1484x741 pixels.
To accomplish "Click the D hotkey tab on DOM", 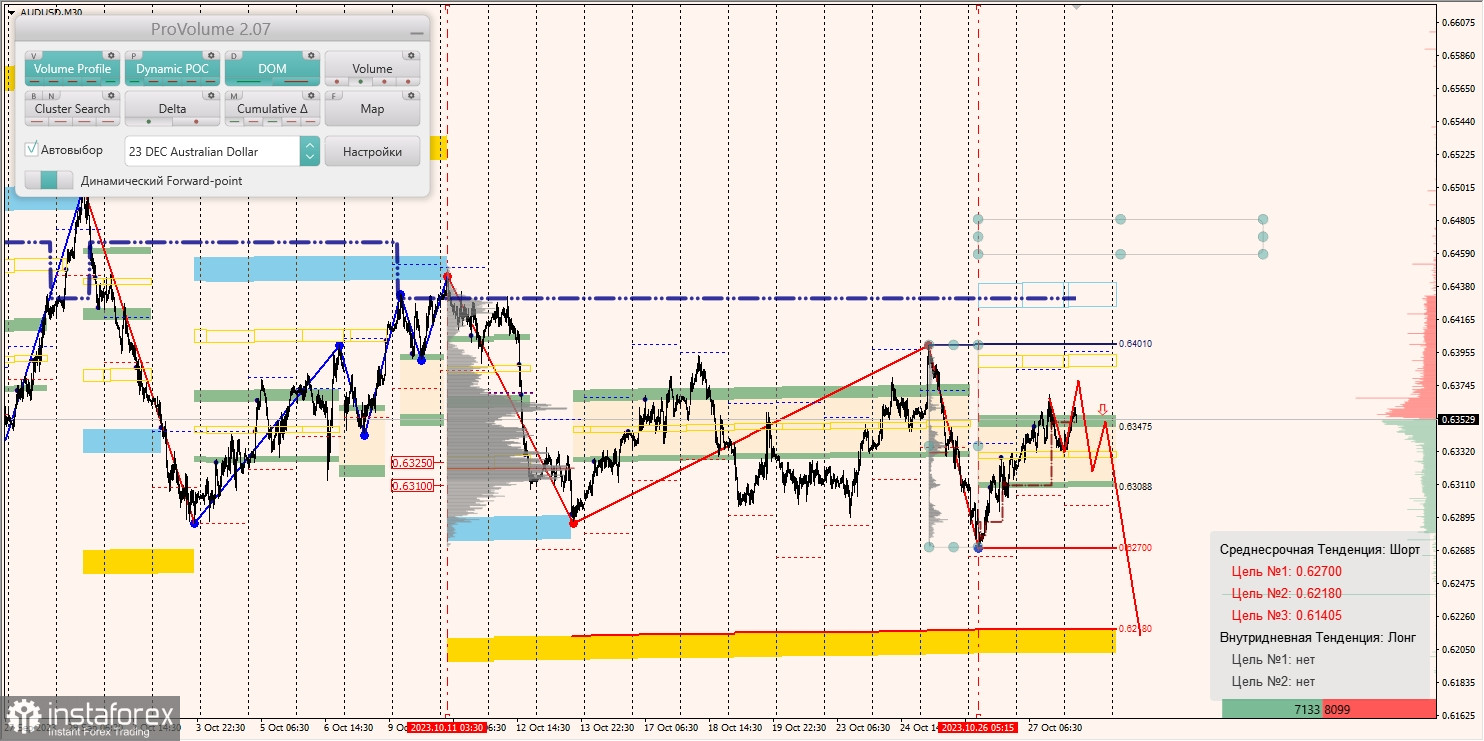I will pyautogui.click(x=234, y=56).
